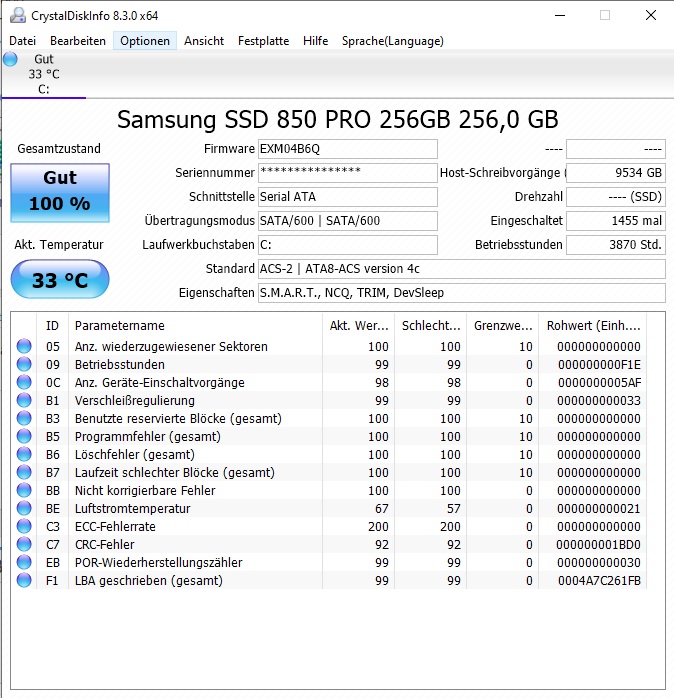Click the Akt. Wer... column header
The image size is (674, 698).
[x=358, y=326]
